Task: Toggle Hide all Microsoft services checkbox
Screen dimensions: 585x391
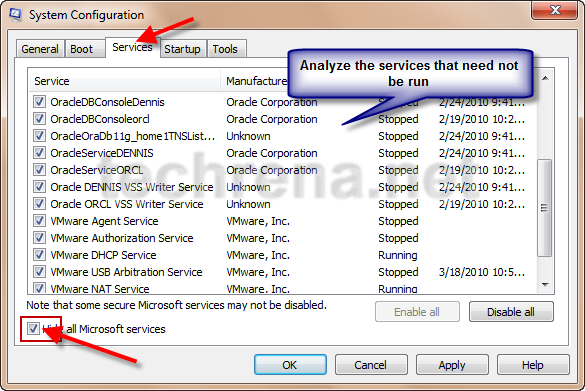Action: 33,329
